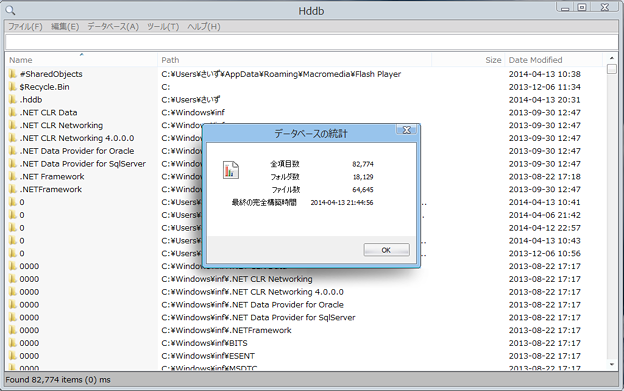Click the vertical scrollbar thumb
Screen dimensions: 624x391
pos(612,69)
